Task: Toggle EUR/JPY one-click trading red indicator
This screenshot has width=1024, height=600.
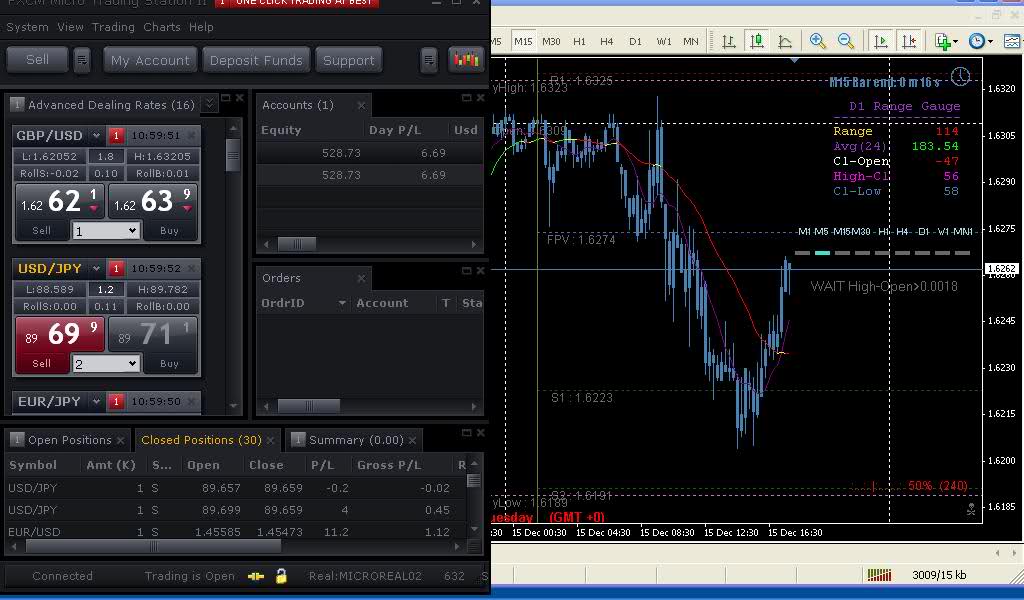Action: coord(117,402)
